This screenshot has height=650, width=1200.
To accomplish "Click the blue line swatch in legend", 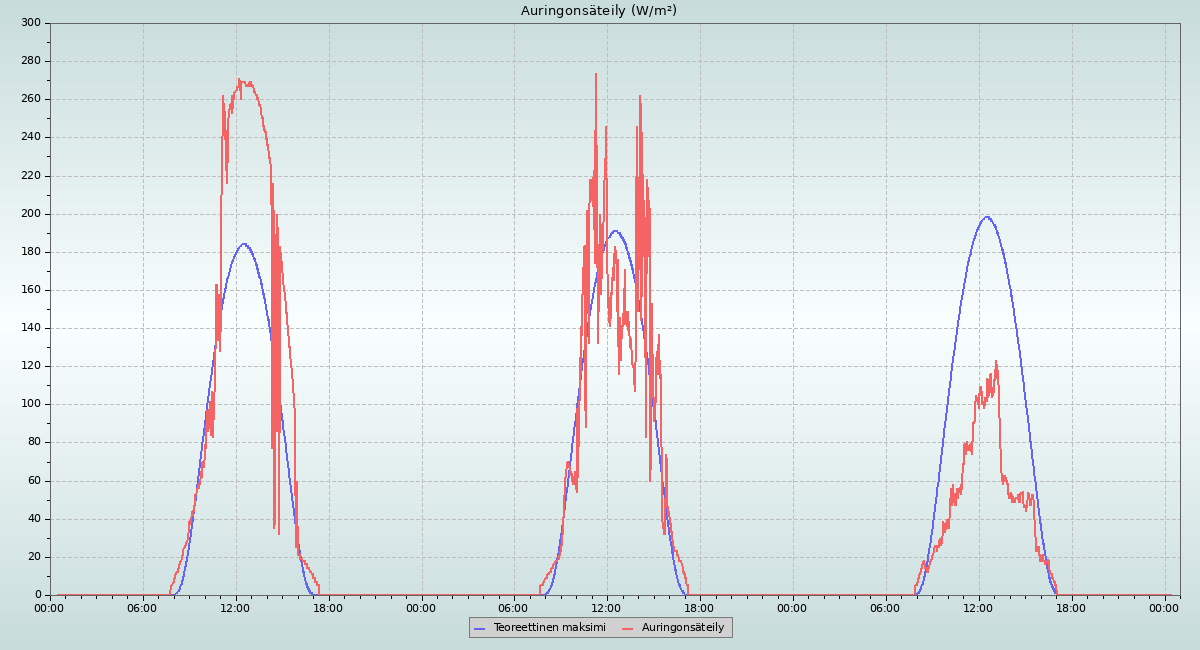I will coord(479,628).
